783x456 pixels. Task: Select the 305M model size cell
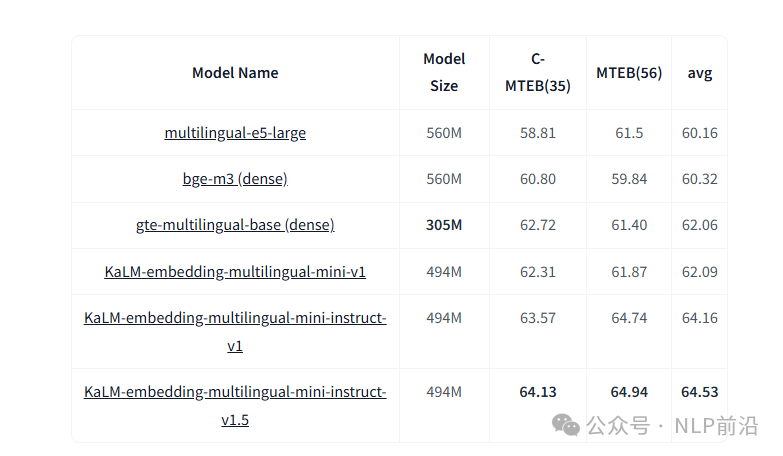444,225
